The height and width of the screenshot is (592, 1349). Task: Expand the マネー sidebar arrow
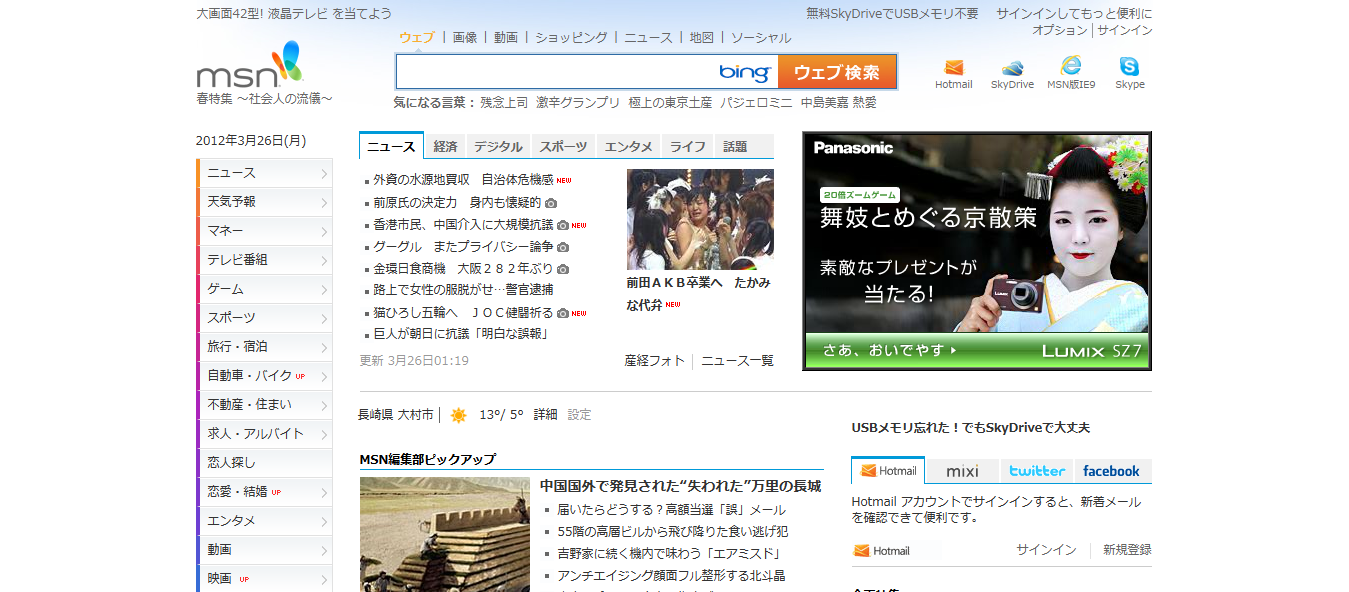pyautogui.click(x=324, y=232)
